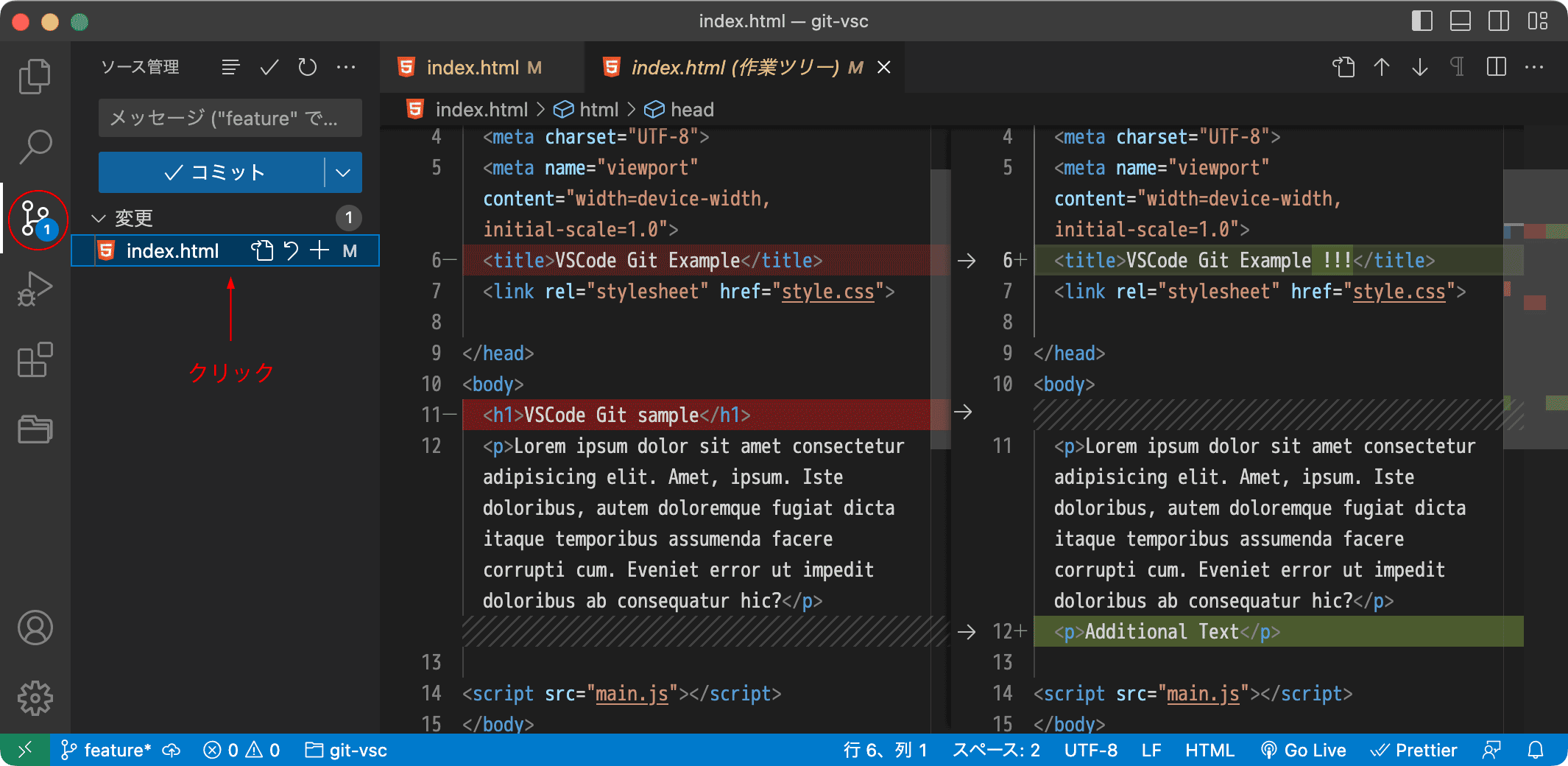Switch to the first index.html tab
Viewport: 1568px width, 766px height.
482,68
